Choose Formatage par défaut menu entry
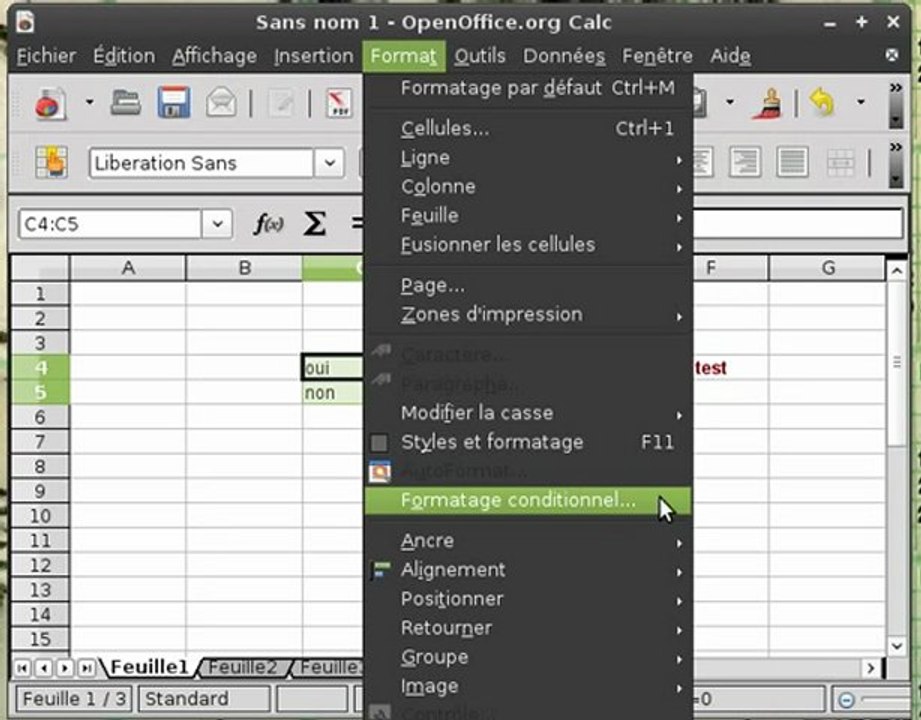The image size is (921, 720). click(x=528, y=88)
